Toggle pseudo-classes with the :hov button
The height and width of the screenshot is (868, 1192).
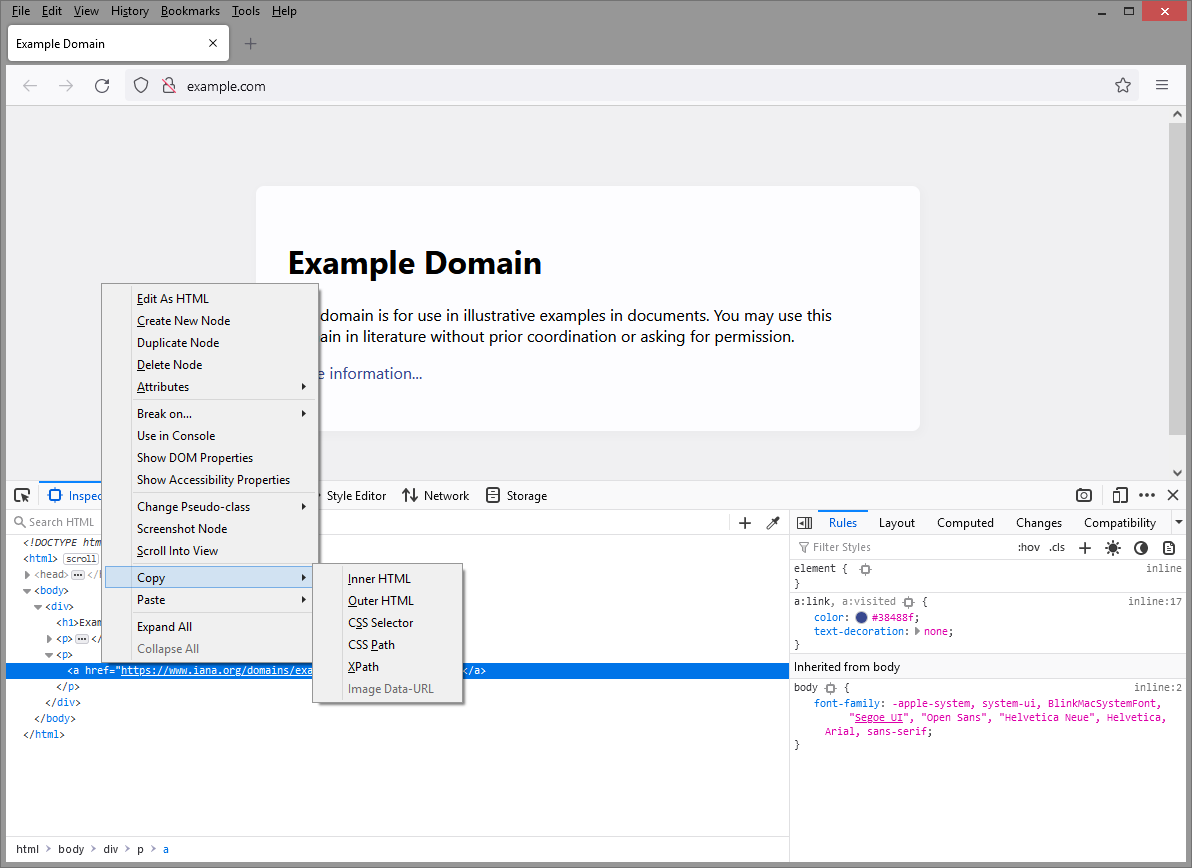(x=1028, y=546)
